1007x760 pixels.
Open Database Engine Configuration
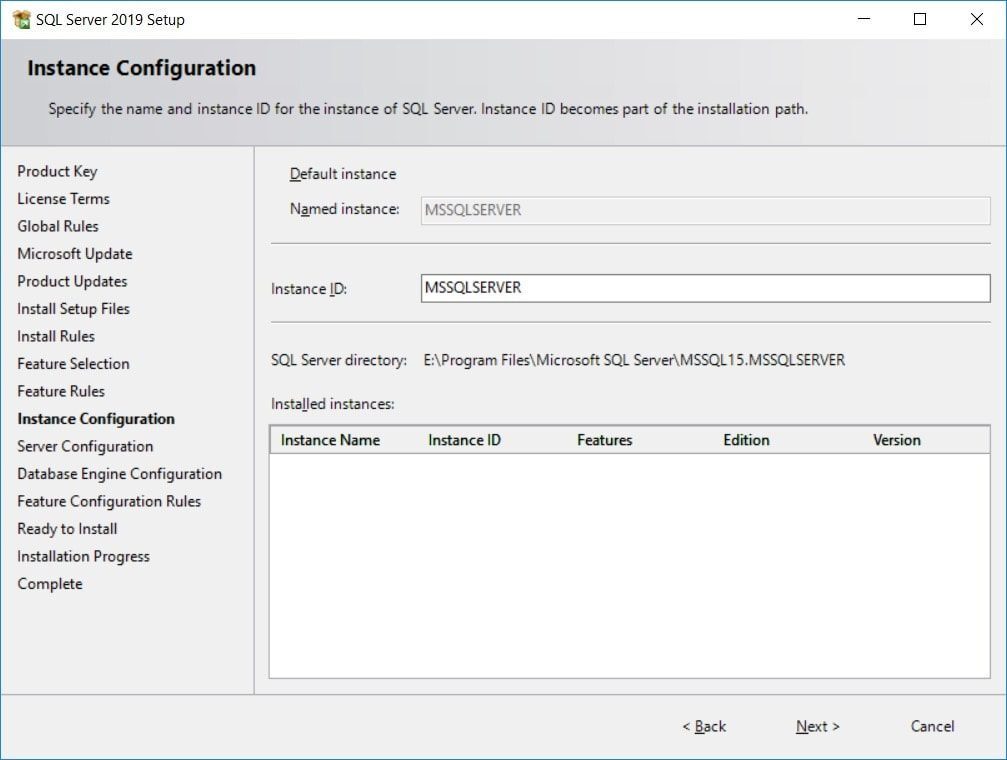click(119, 473)
